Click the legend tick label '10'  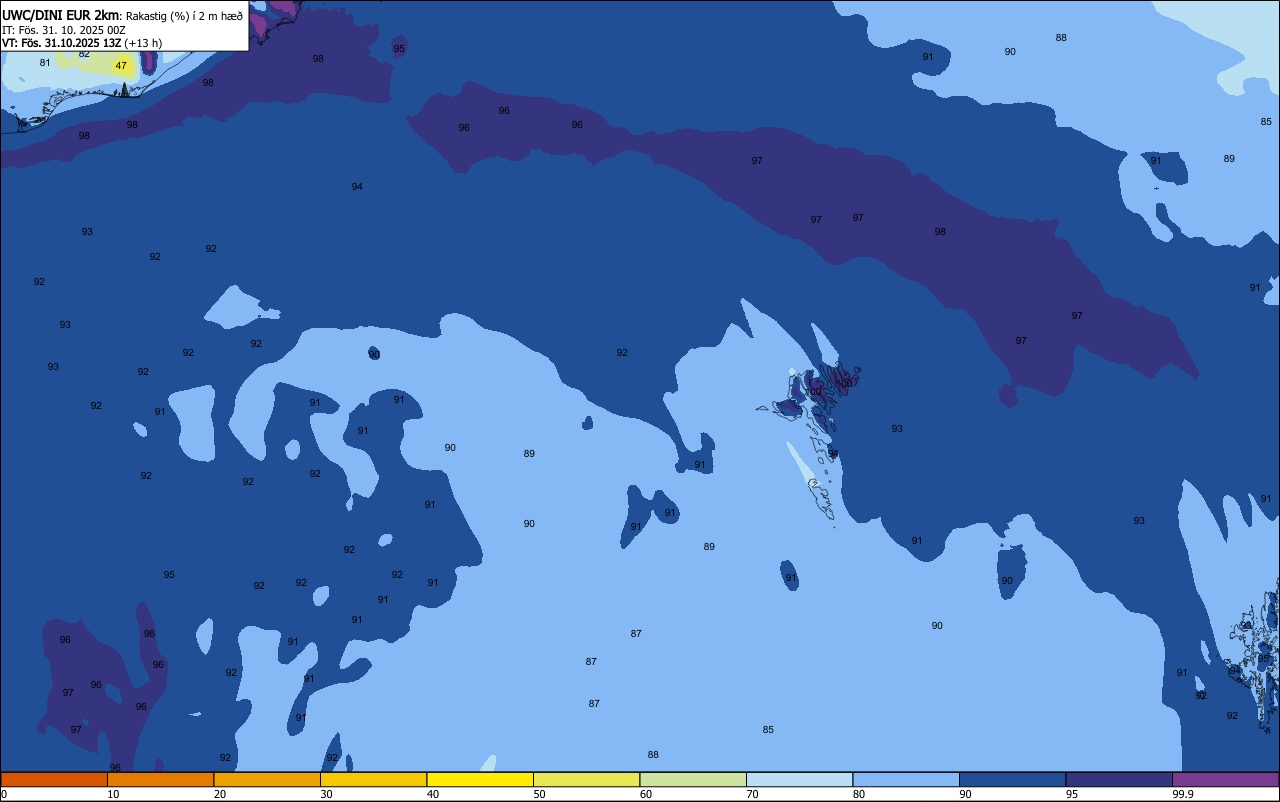click(113, 794)
